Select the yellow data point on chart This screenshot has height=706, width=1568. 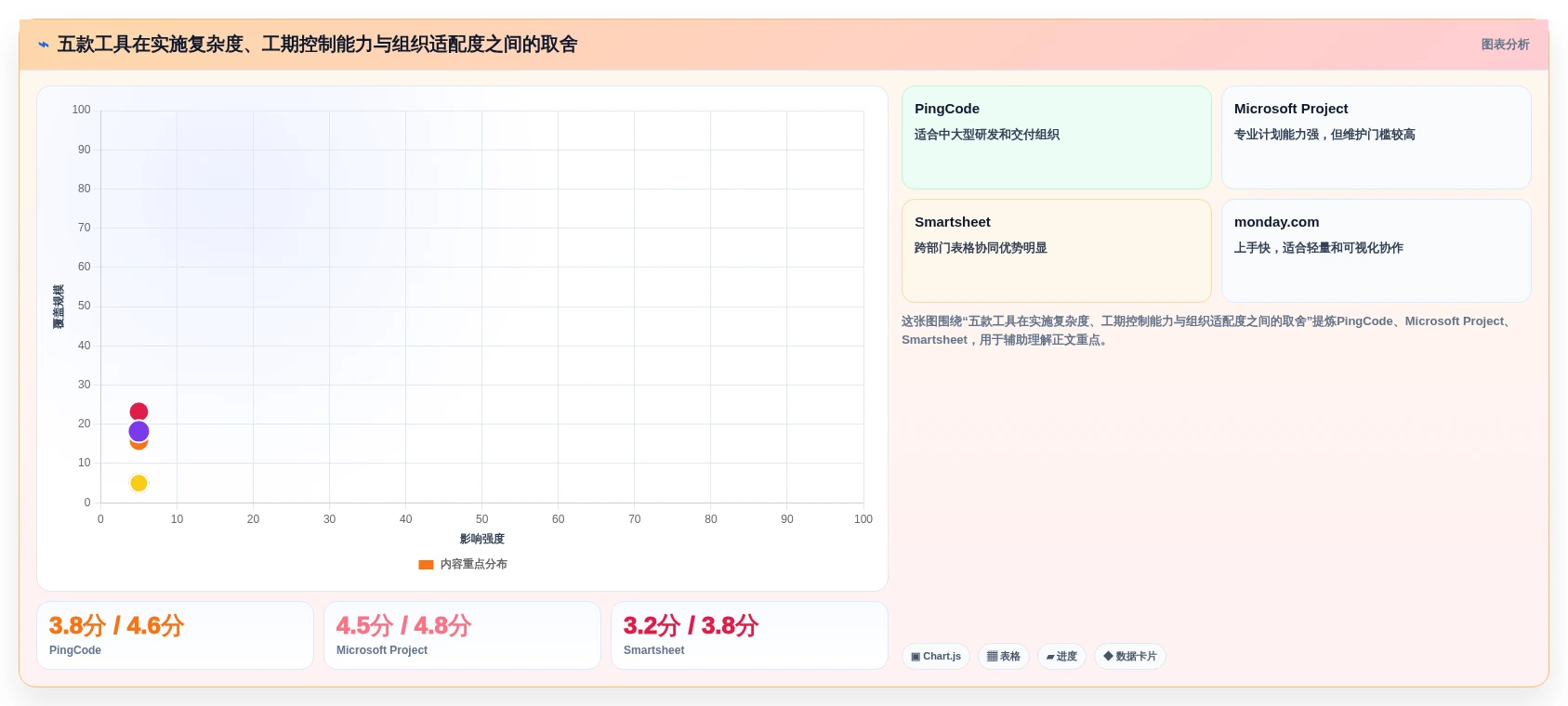point(138,483)
